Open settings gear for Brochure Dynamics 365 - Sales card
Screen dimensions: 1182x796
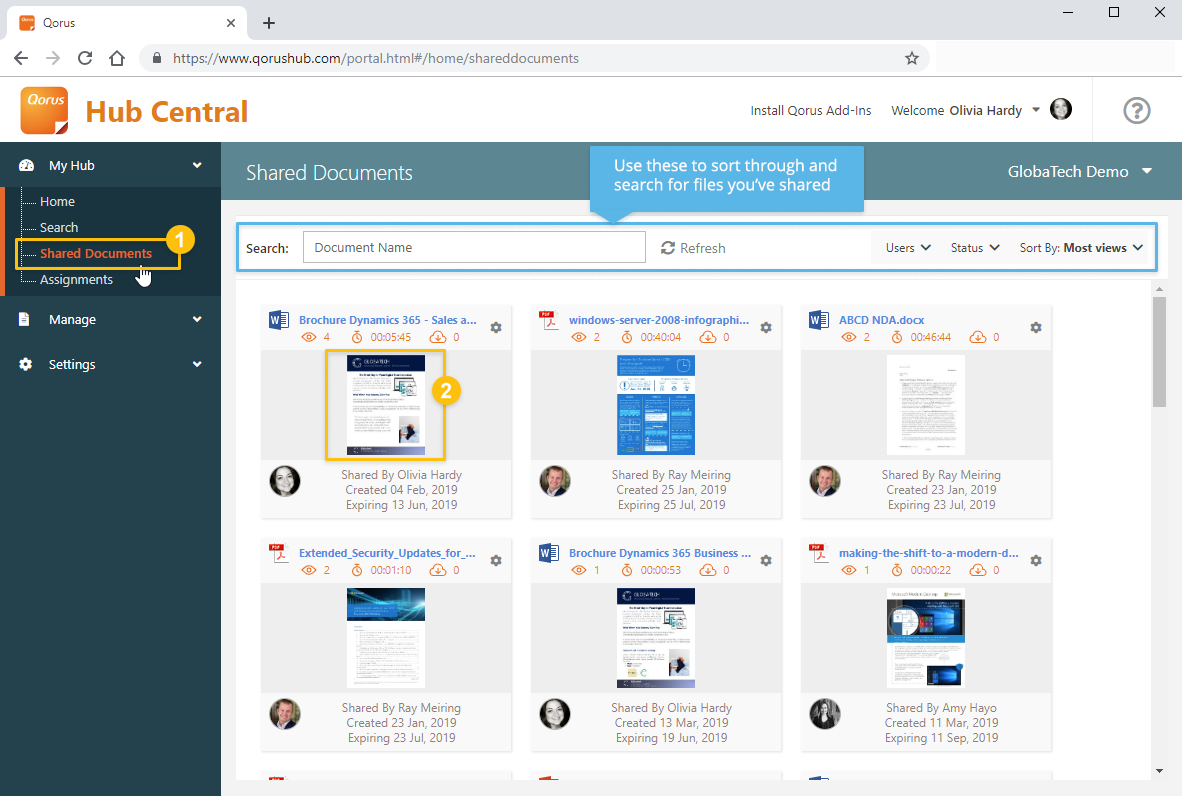496,328
